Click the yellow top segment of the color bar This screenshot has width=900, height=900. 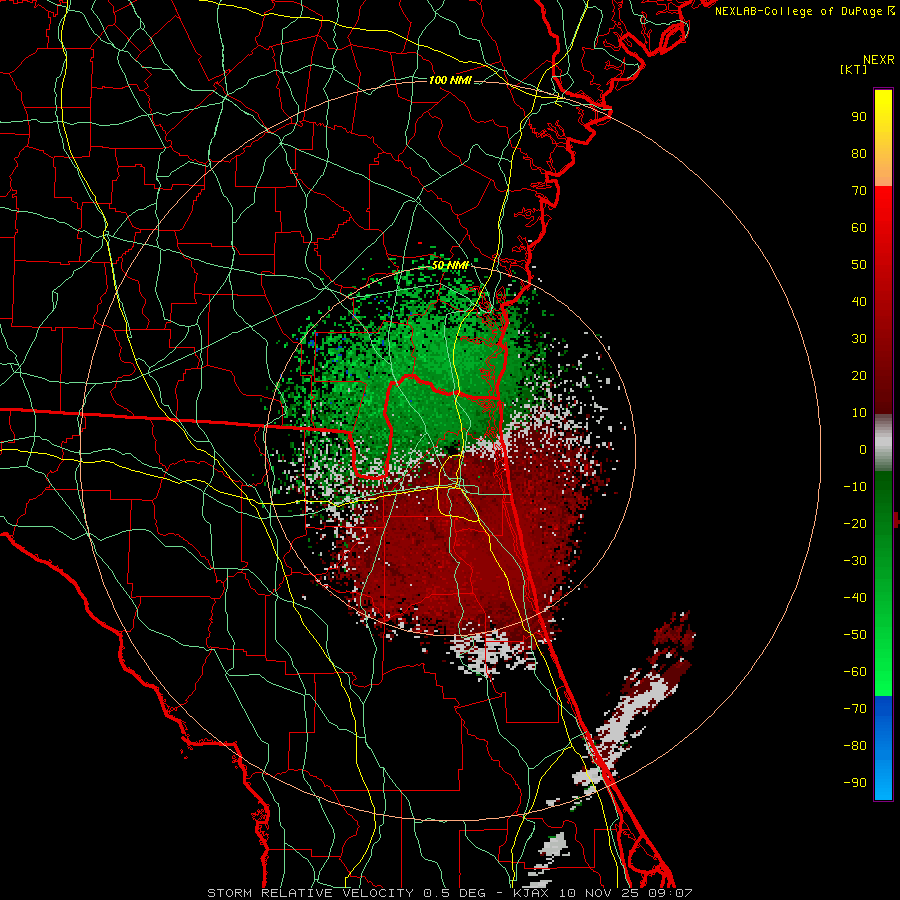tap(883, 138)
